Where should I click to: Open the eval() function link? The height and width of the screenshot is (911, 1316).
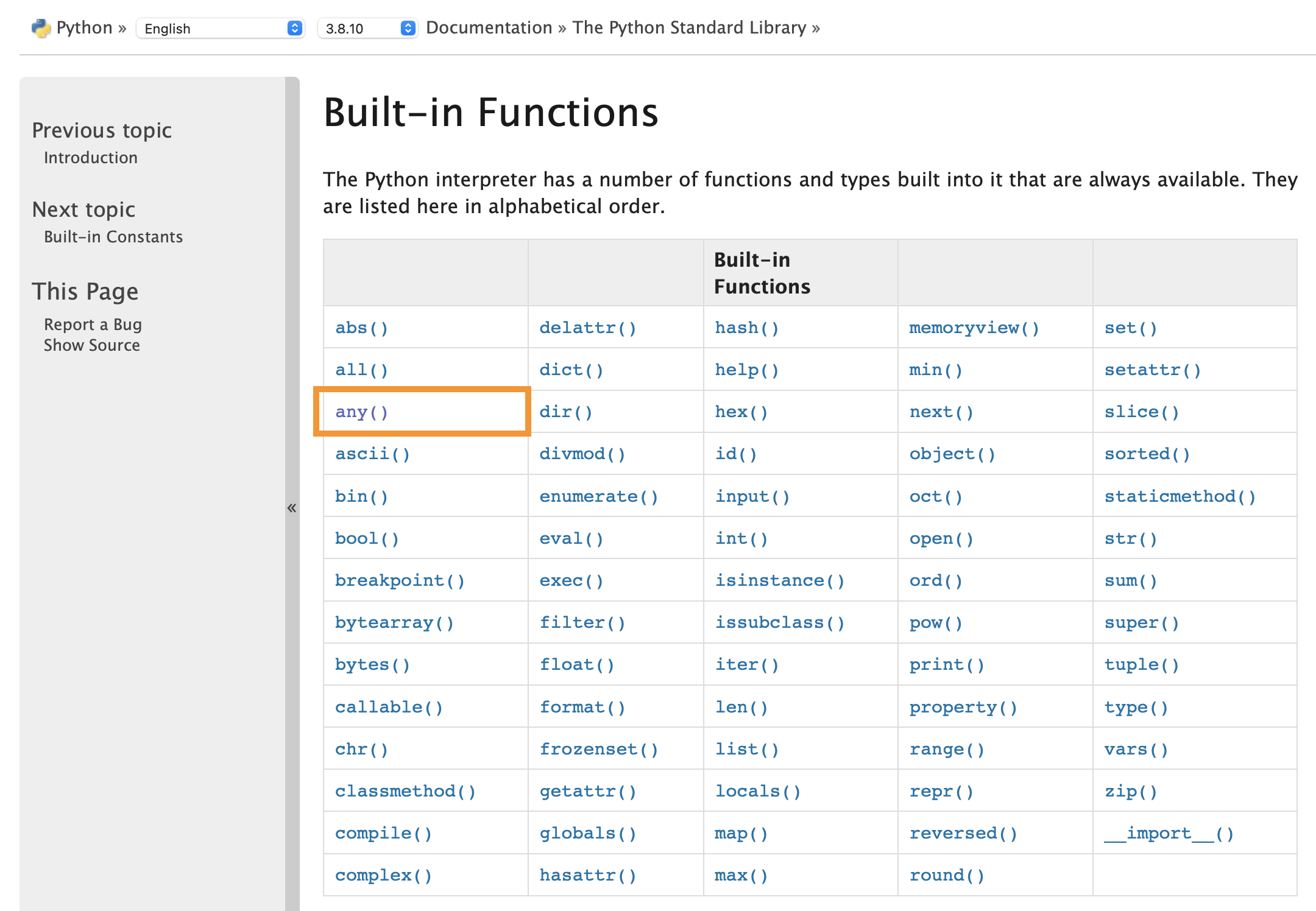[x=571, y=538]
